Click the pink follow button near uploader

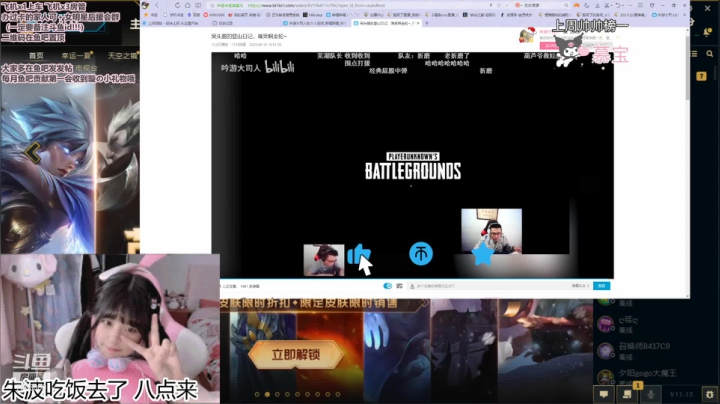point(550,45)
